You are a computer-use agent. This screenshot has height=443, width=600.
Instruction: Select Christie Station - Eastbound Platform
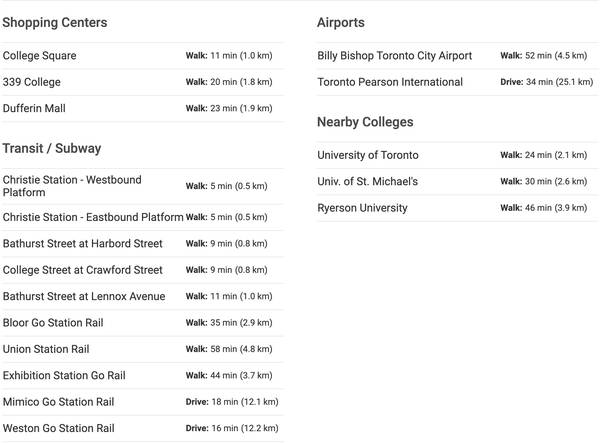click(142, 217)
